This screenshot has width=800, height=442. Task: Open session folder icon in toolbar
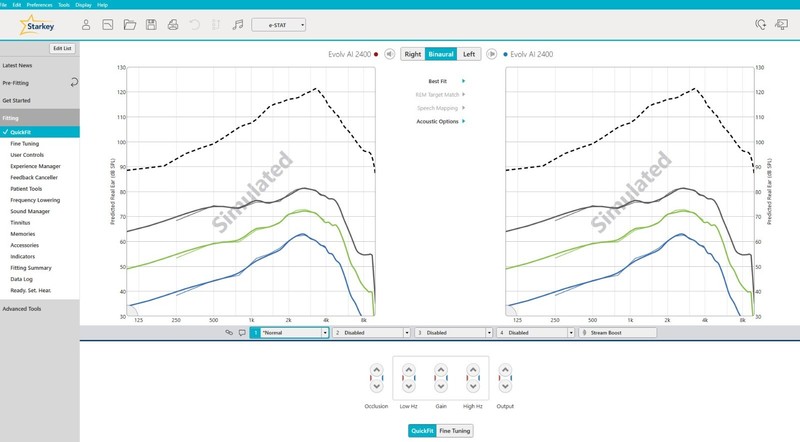coord(130,24)
